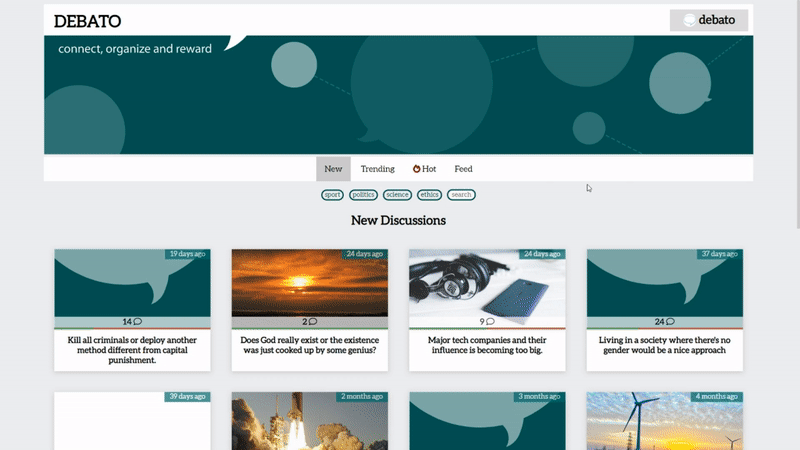The width and height of the screenshot is (800, 450).
Task: Filter by the sport tag
Action: click(x=332, y=195)
